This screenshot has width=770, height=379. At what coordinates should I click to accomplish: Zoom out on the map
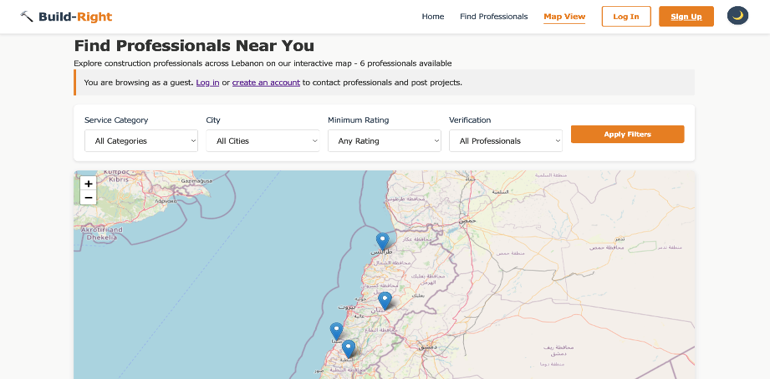[88, 197]
